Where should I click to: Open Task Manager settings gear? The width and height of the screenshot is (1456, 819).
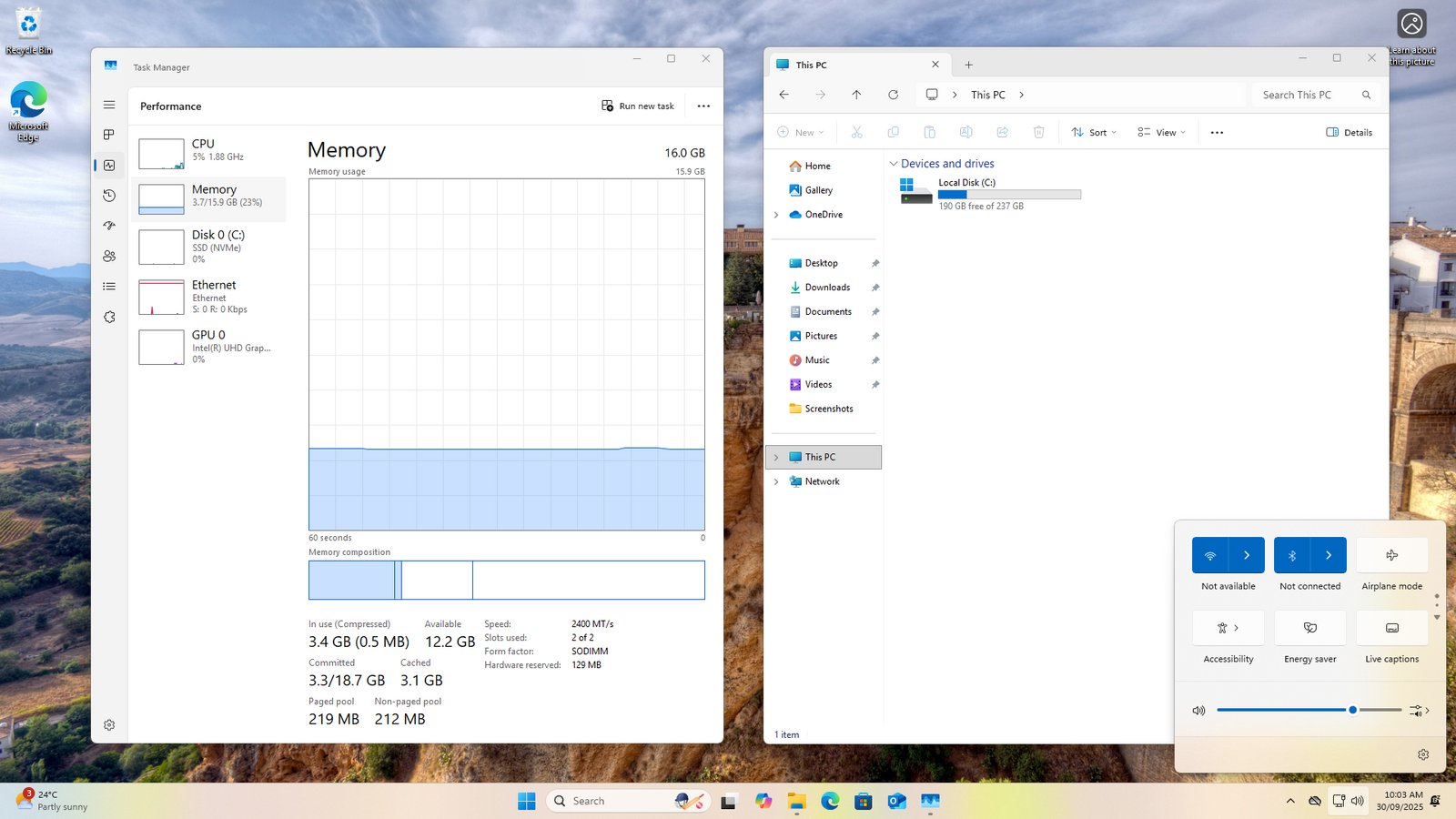[x=109, y=725]
